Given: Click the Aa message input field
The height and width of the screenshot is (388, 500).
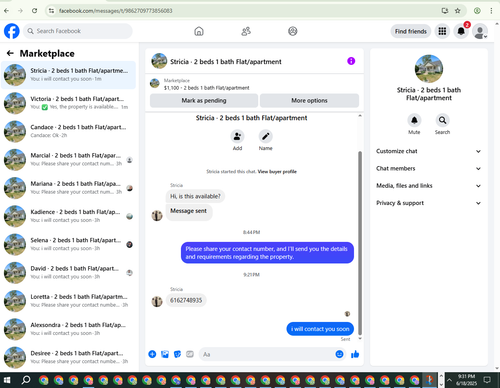Looking at the screenshot, I should [267, 354].
